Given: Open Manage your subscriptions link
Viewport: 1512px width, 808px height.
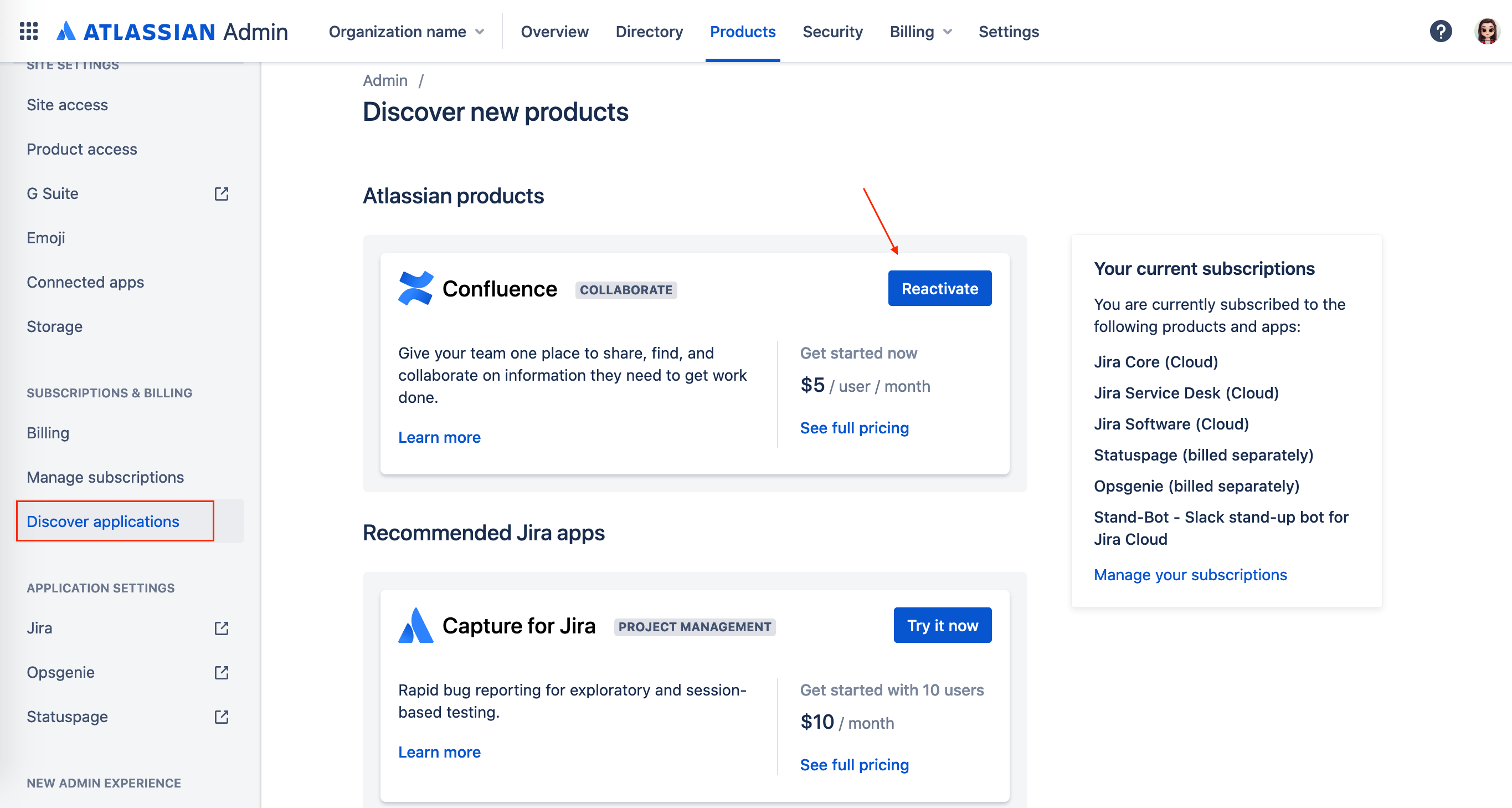Looking at the screenshot, I should click(1190, 575).
